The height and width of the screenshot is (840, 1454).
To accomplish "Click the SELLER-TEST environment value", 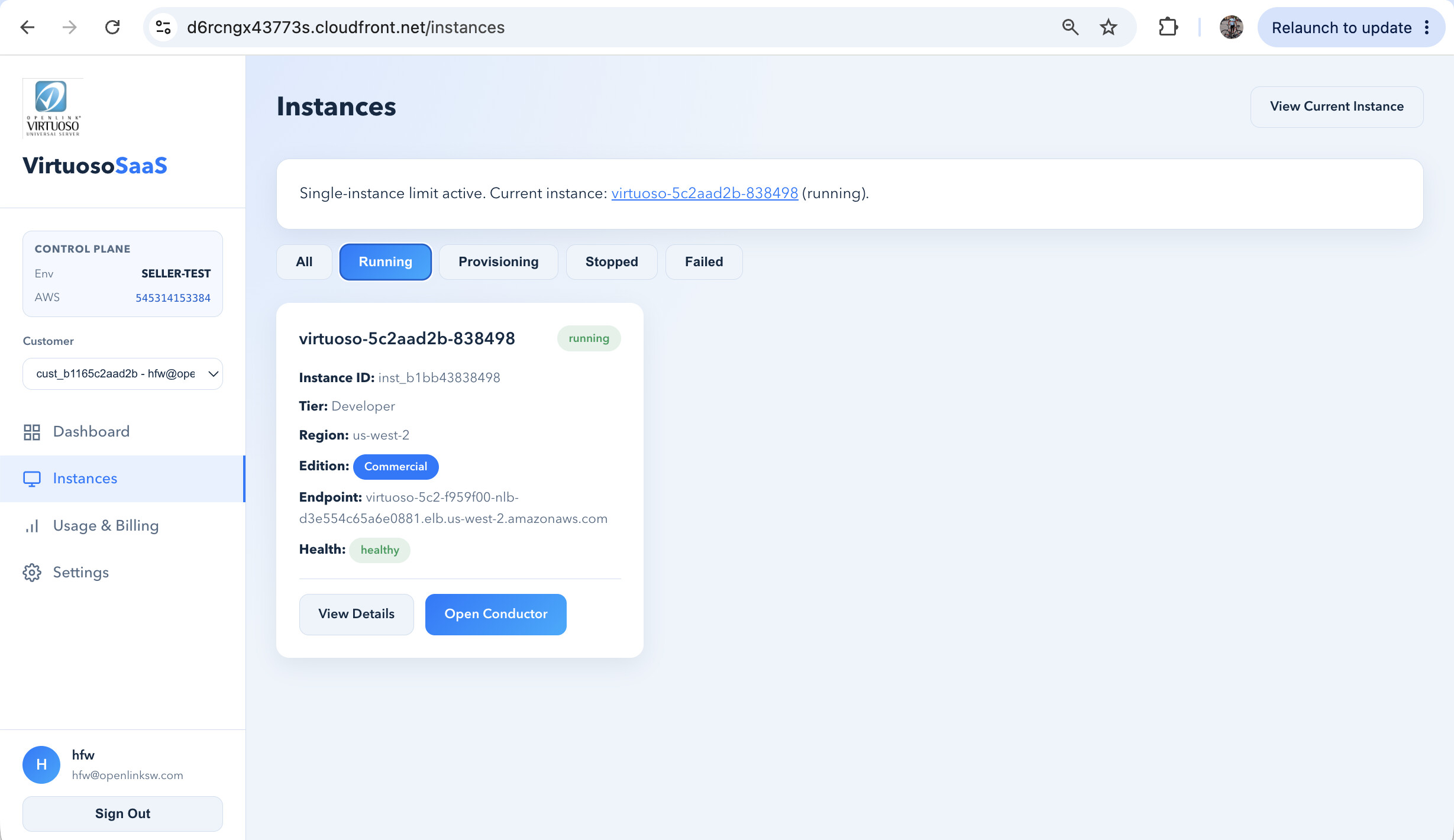I will [x=176, y=274].
